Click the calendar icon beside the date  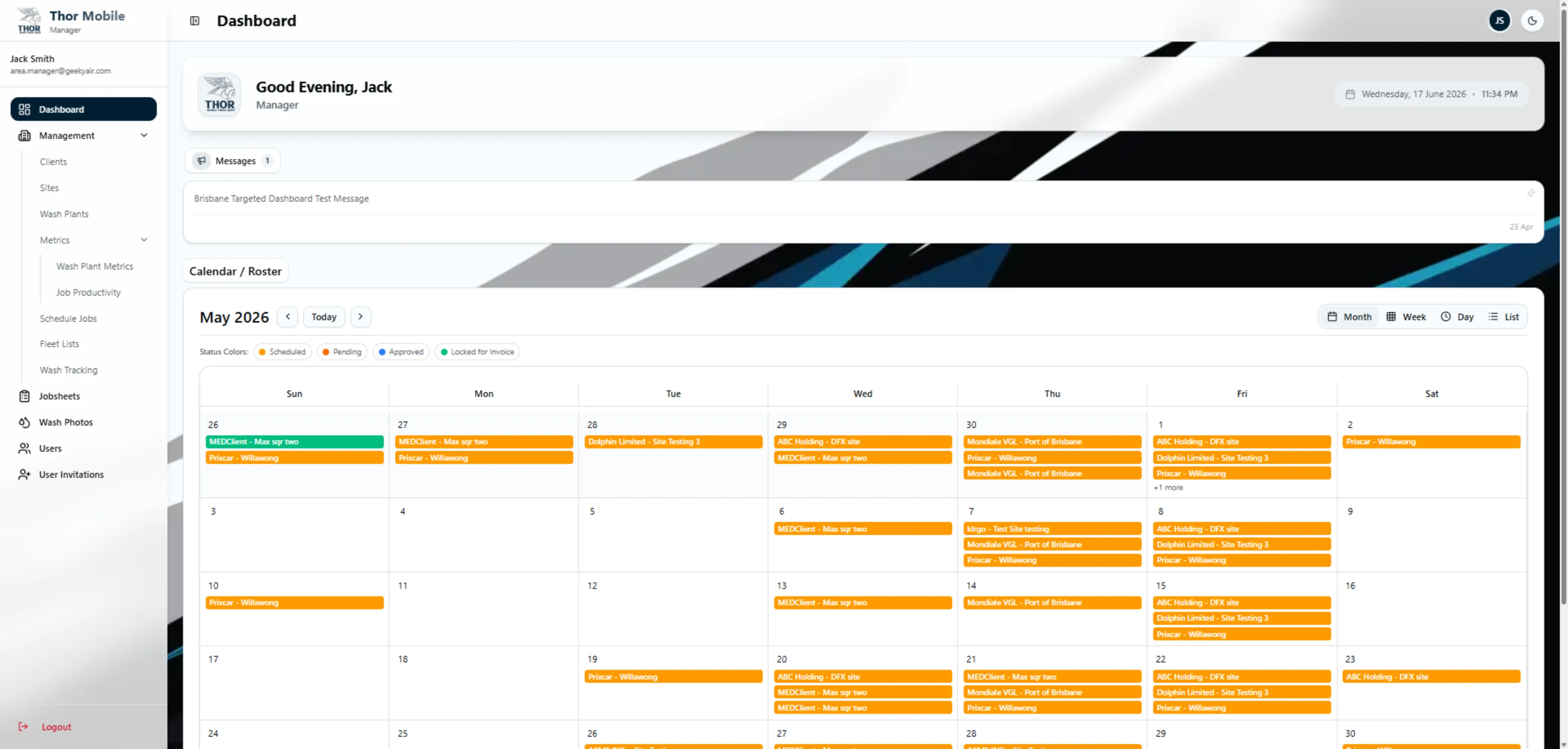click(1350, 94)
